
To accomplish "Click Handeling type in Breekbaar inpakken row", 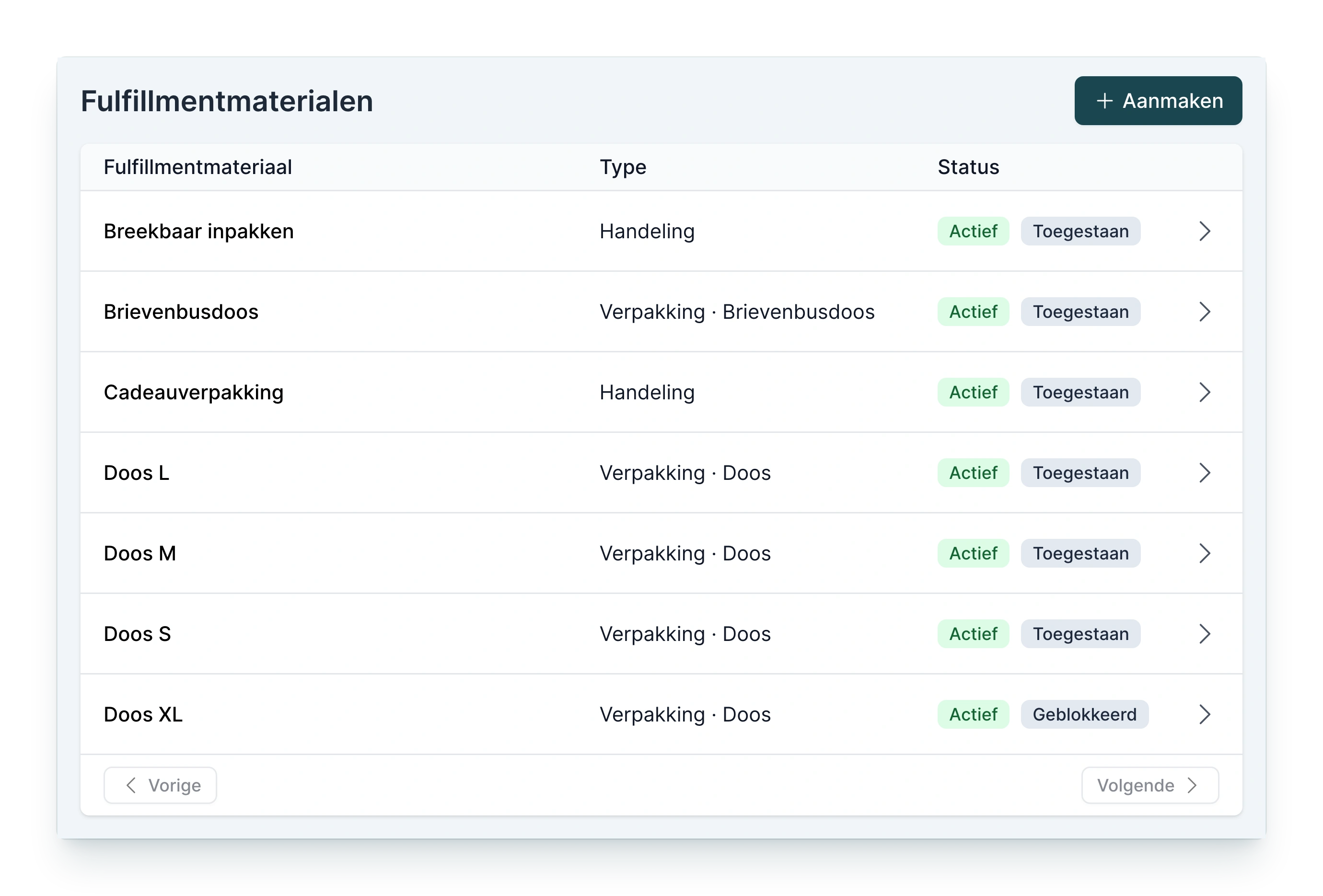I will click(647, 231).
